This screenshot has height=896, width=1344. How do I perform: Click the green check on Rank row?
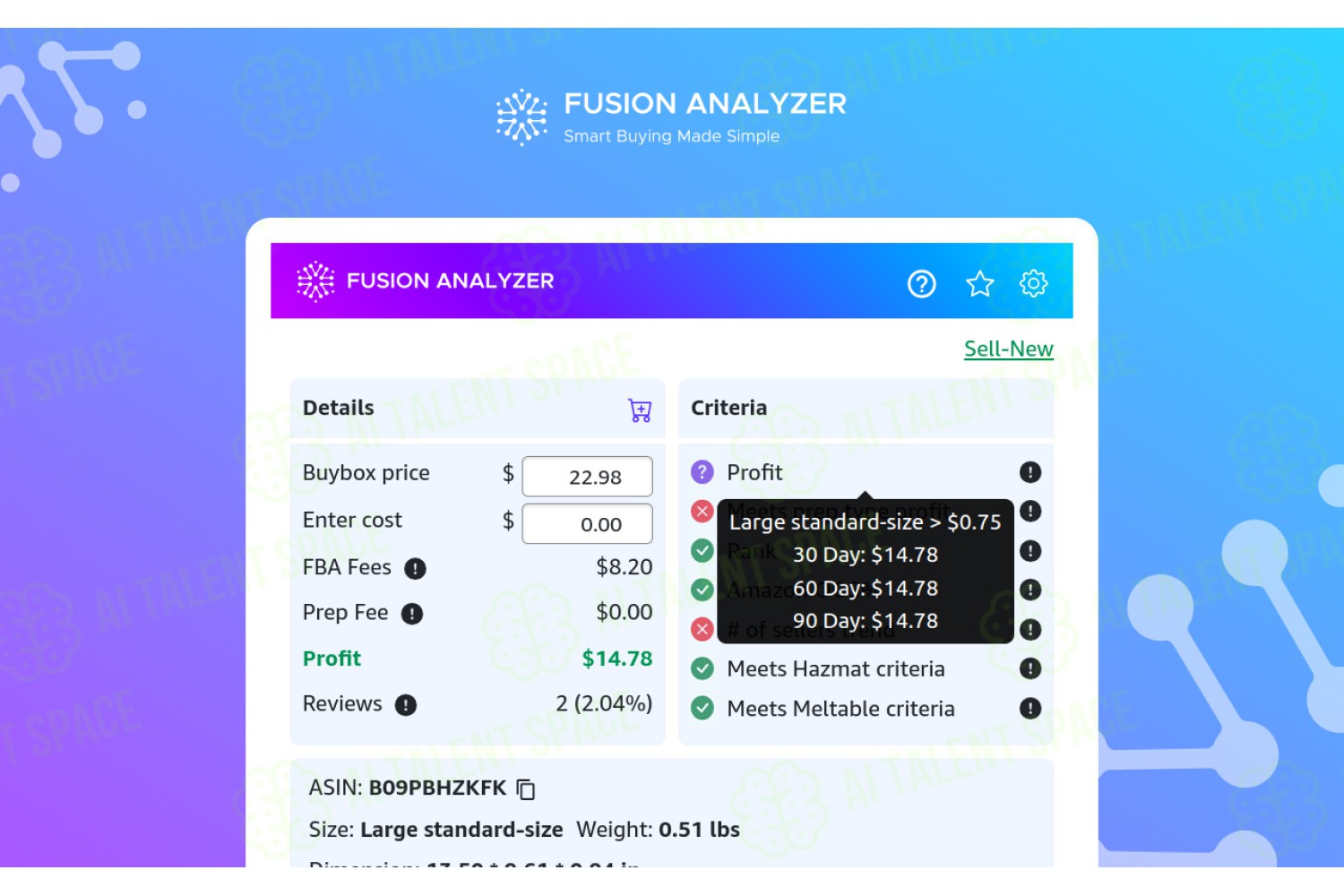[702, 550]
